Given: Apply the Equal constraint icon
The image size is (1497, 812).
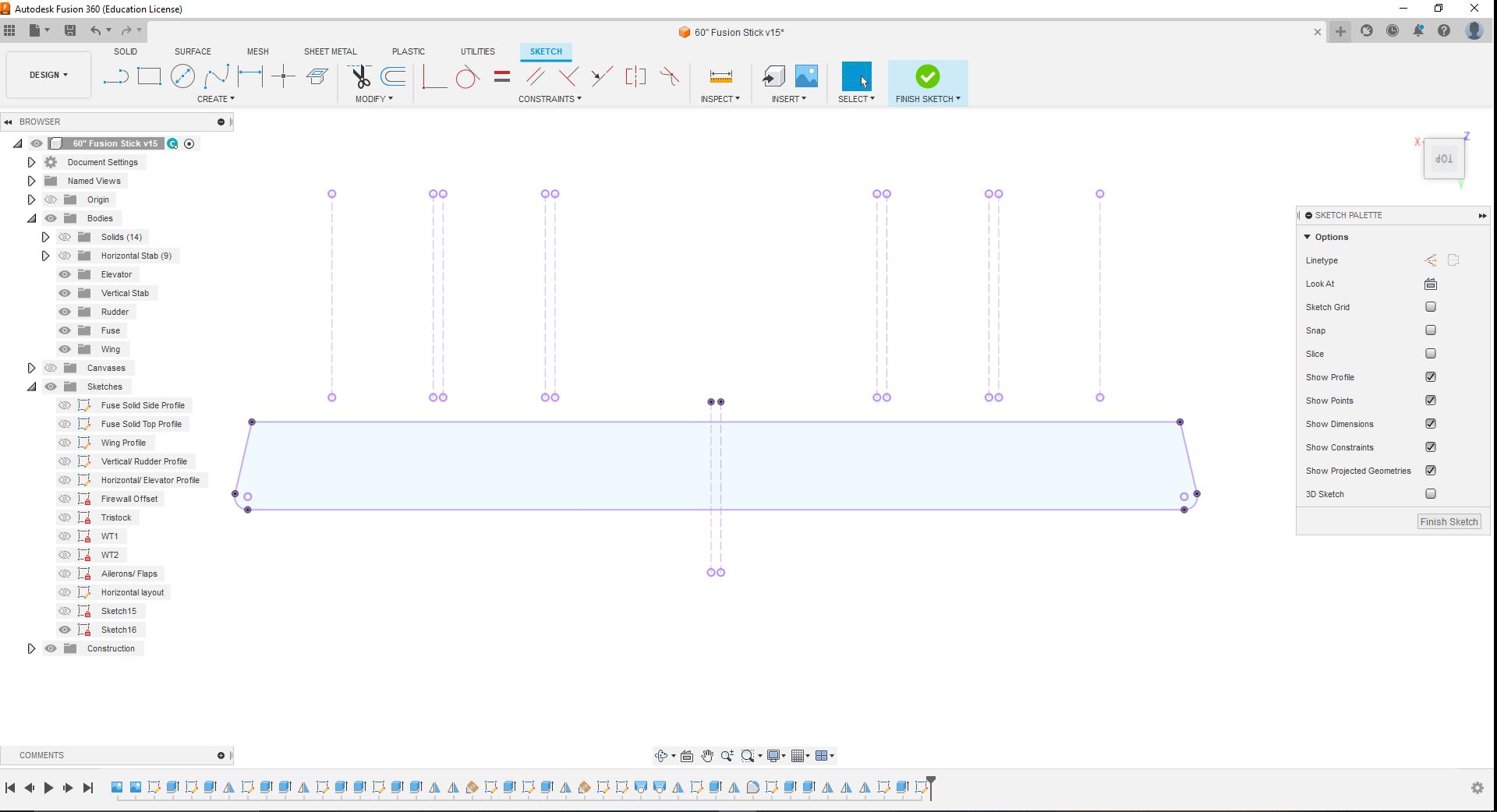Looking at the screenshot, I should tap(502, 76).
